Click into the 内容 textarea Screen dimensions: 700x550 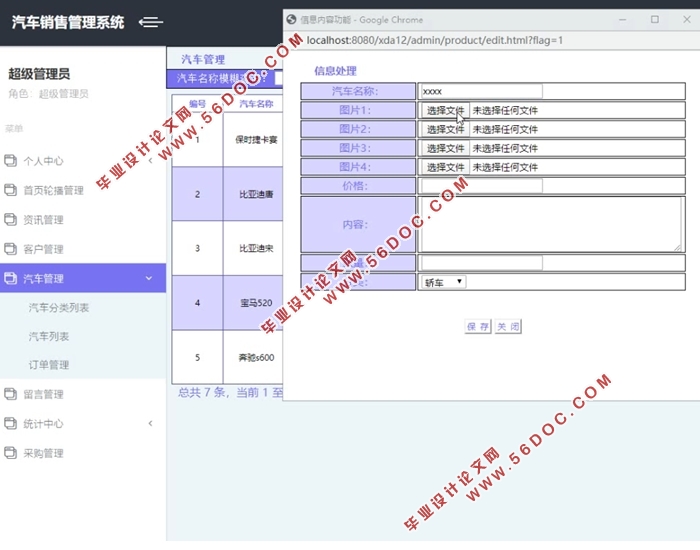coord(551,225)
